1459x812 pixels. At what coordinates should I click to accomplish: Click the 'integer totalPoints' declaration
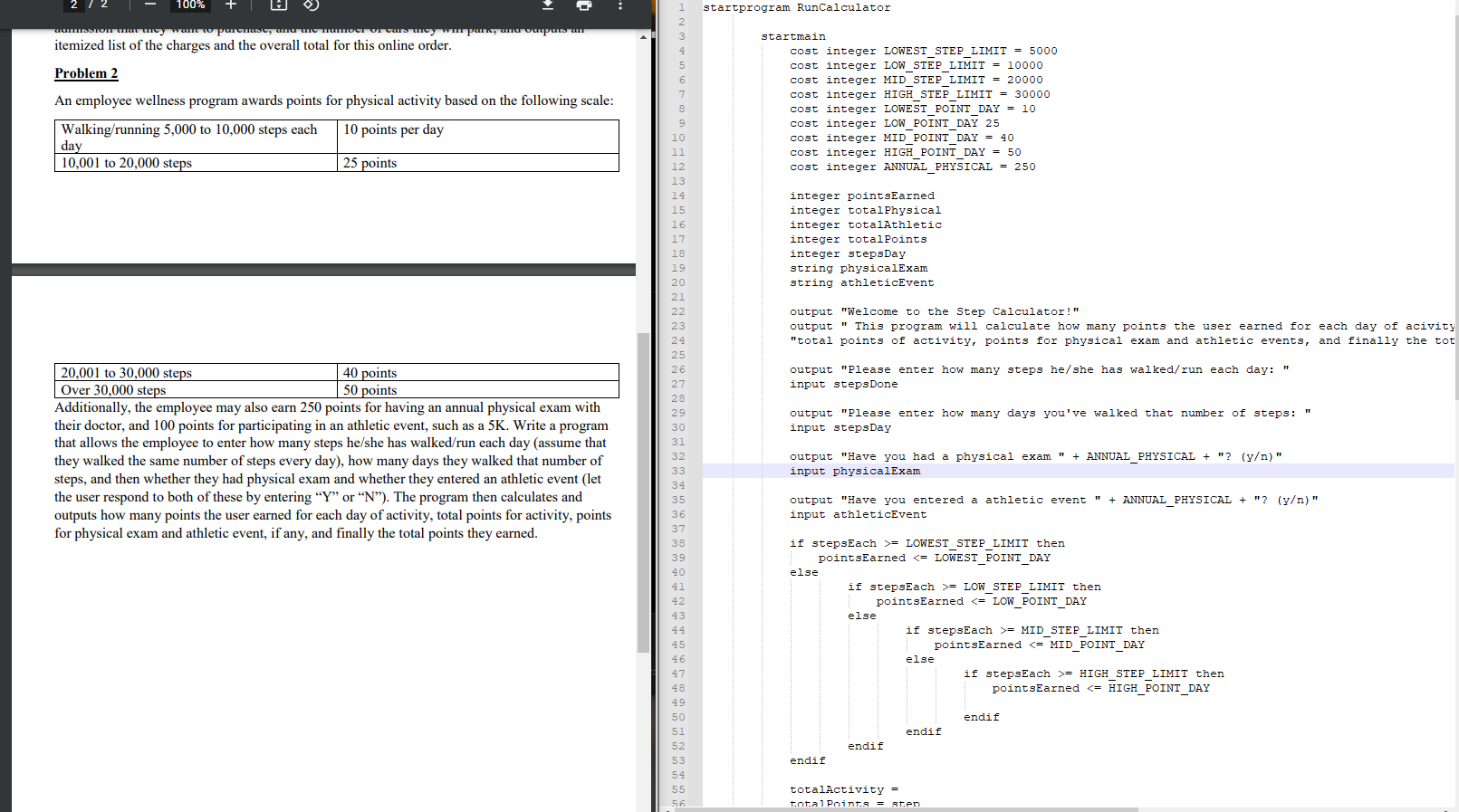coord(859,239)
